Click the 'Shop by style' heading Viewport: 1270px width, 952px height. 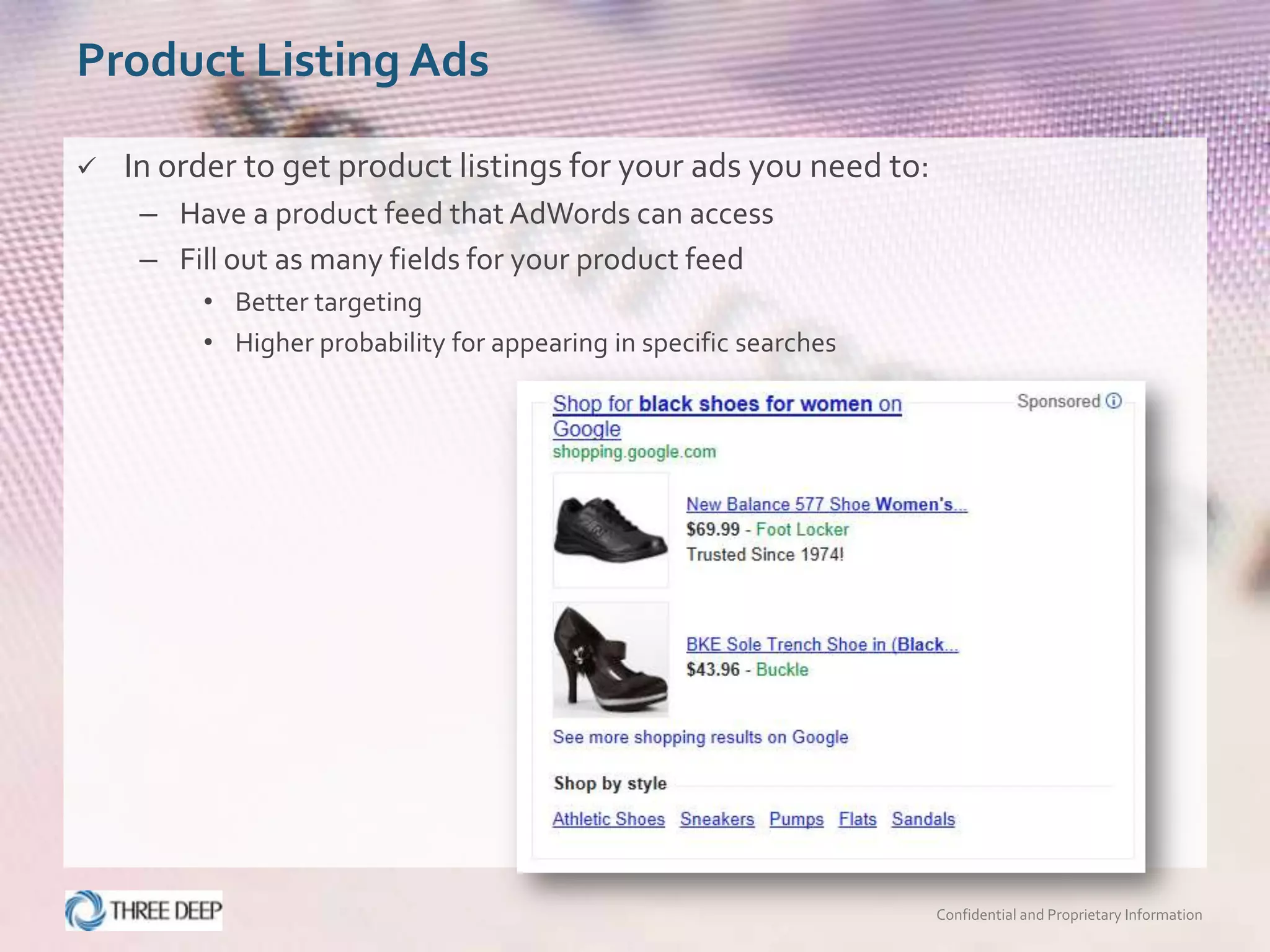coord(610,783)
